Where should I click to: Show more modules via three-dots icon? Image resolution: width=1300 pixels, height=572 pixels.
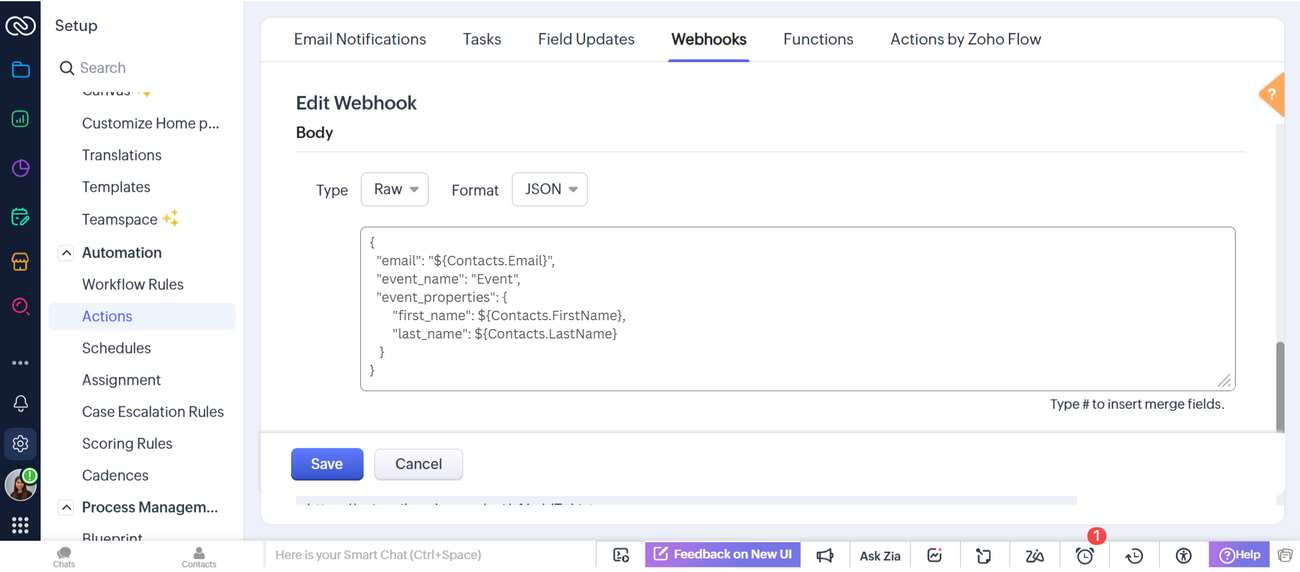[x=20, y=363]
